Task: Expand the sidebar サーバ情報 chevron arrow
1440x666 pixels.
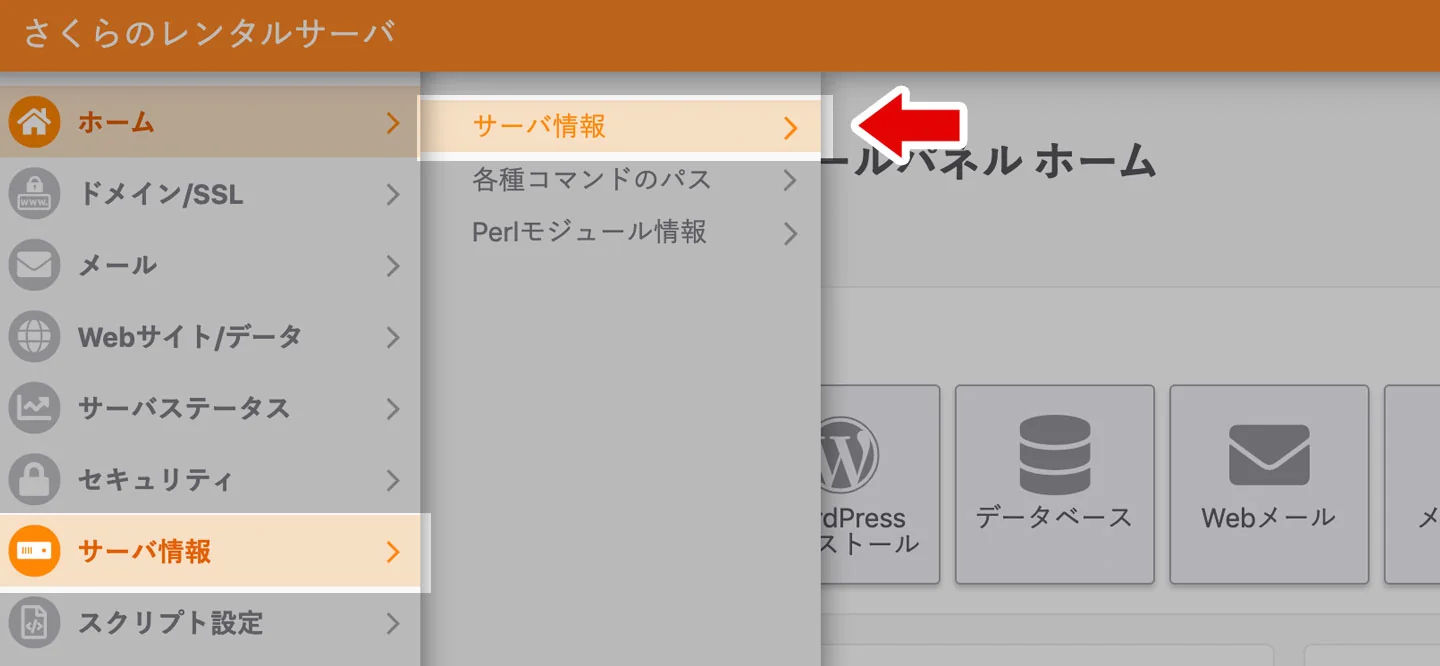Action: [393, 552]
